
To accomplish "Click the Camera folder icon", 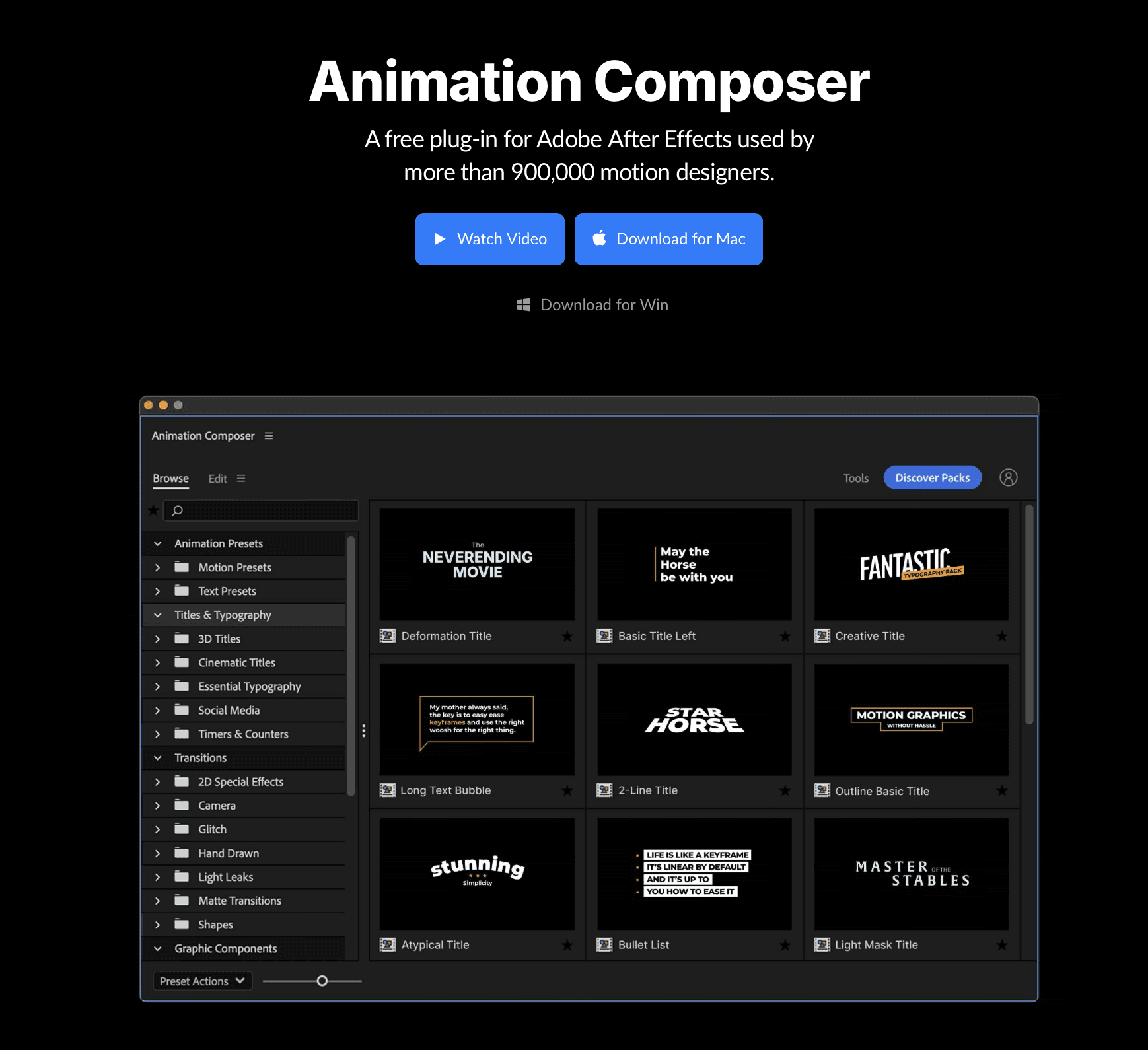I will 182,804.
